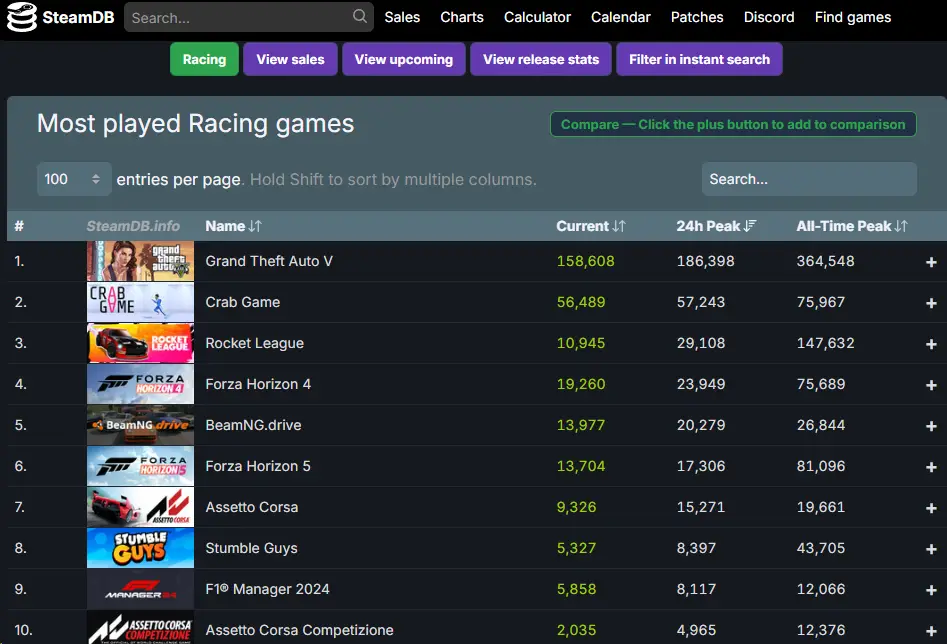Add Crab Game to comparison
947x644 pixels.
pos(928,302)
